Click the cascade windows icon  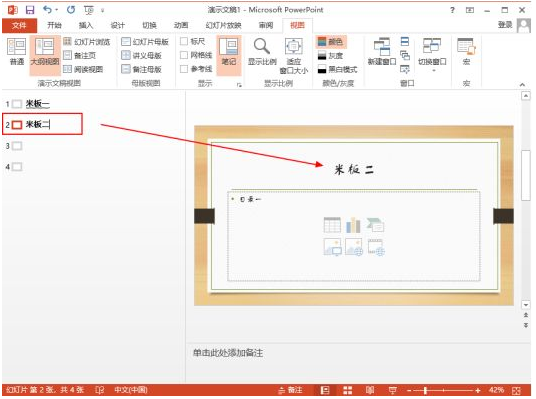[405, 55]
